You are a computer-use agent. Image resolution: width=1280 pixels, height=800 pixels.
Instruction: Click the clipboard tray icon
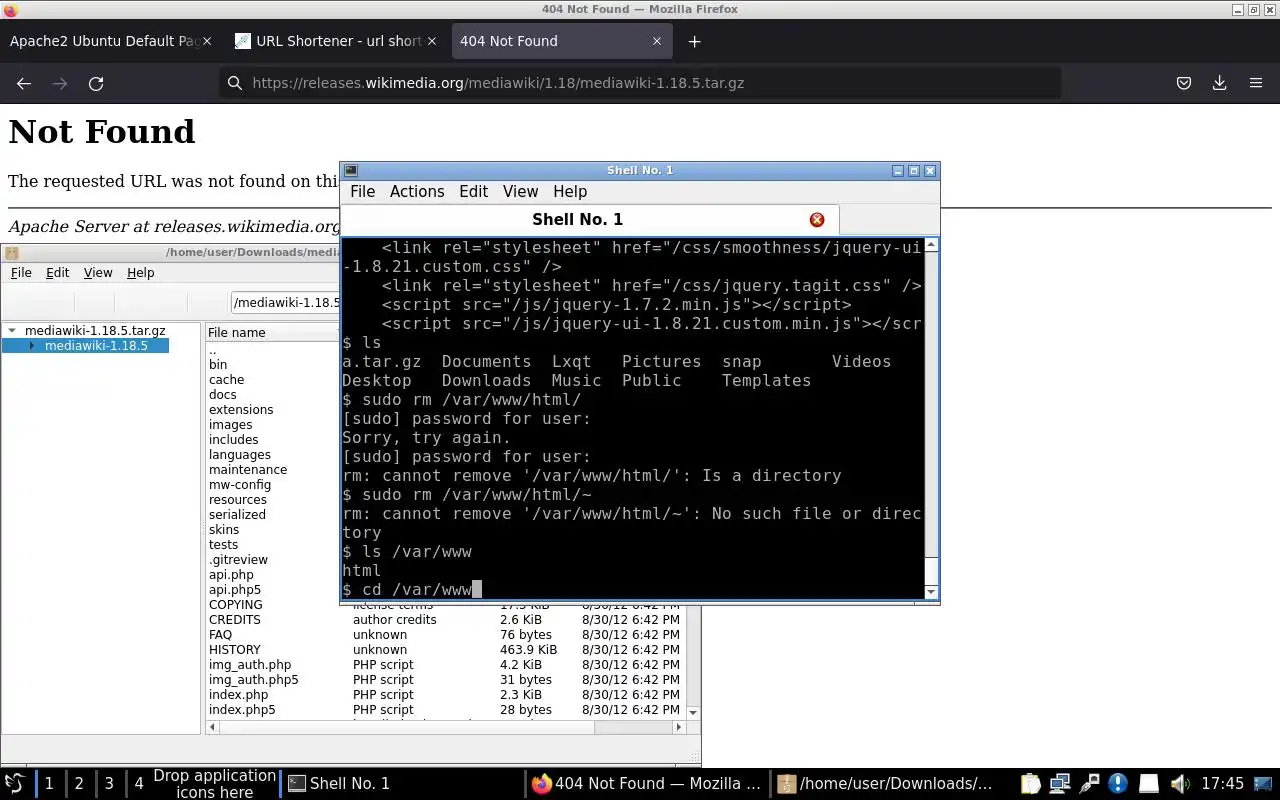(x=1030, y=784)
